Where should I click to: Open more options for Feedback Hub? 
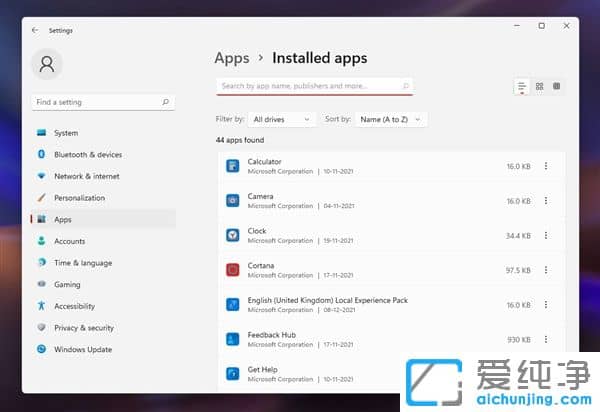546,339
